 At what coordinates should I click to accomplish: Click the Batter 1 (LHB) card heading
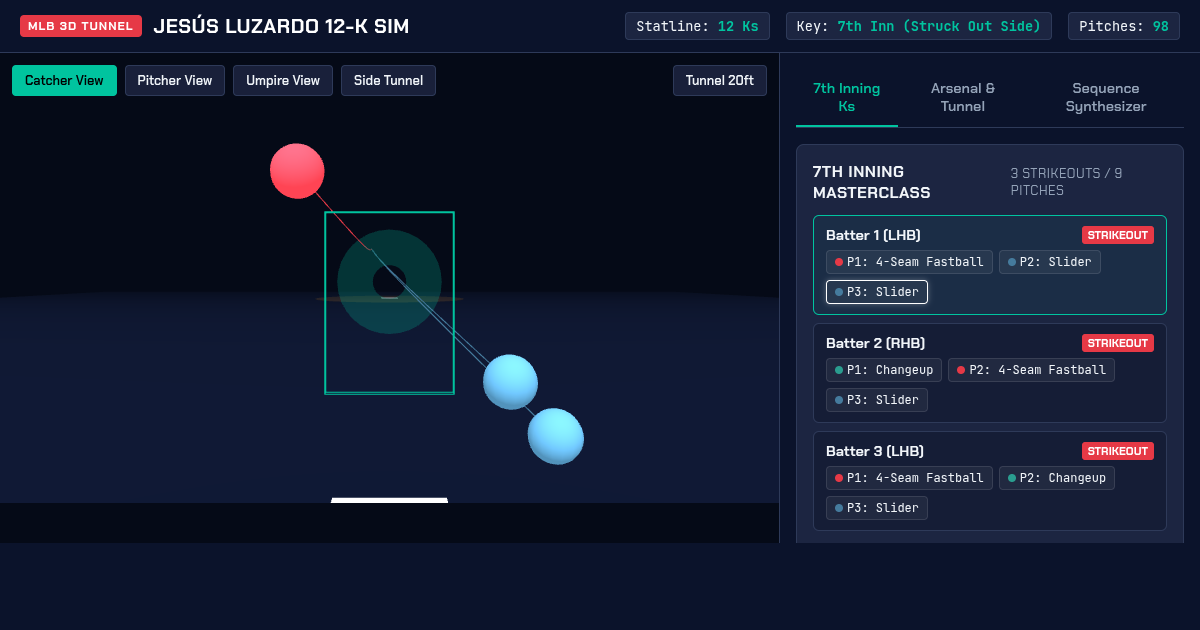point(873,235)
